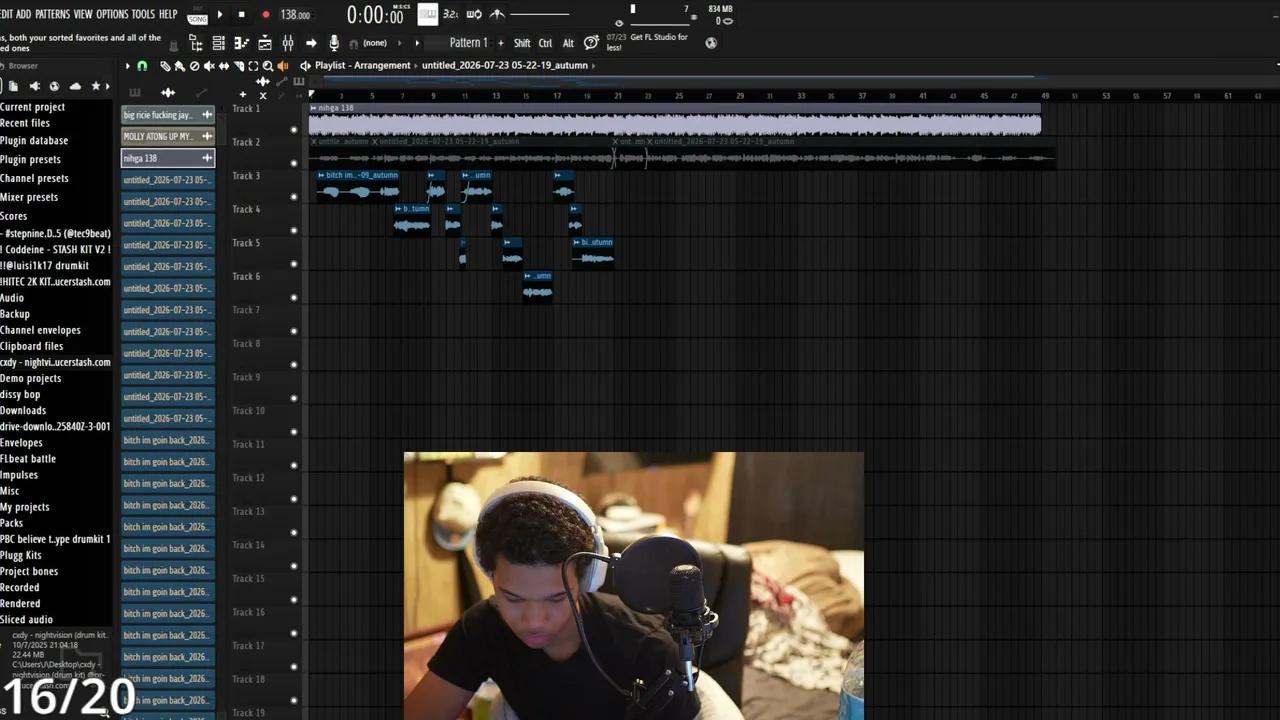The height and width of the screenshot is (720, 1280).
Task: Select the nihga 138 clip on Track 1
Action: coord(675,120)
